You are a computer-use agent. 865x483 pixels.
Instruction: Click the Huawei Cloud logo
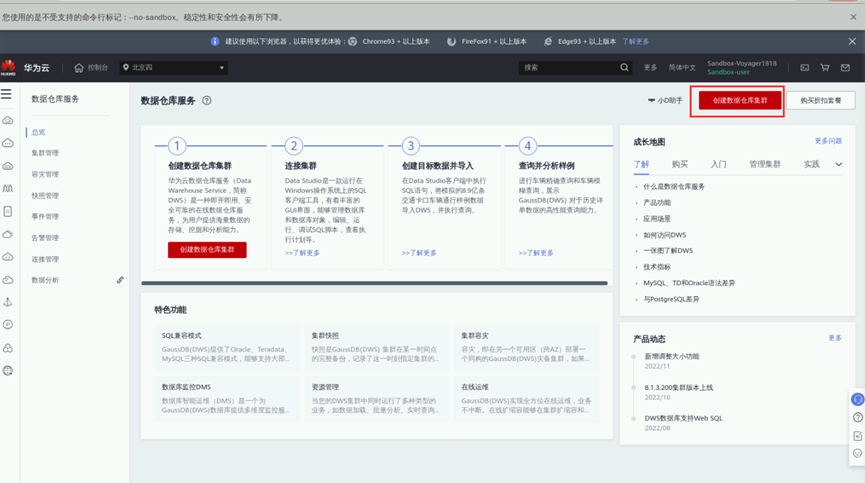click(8, 67)
